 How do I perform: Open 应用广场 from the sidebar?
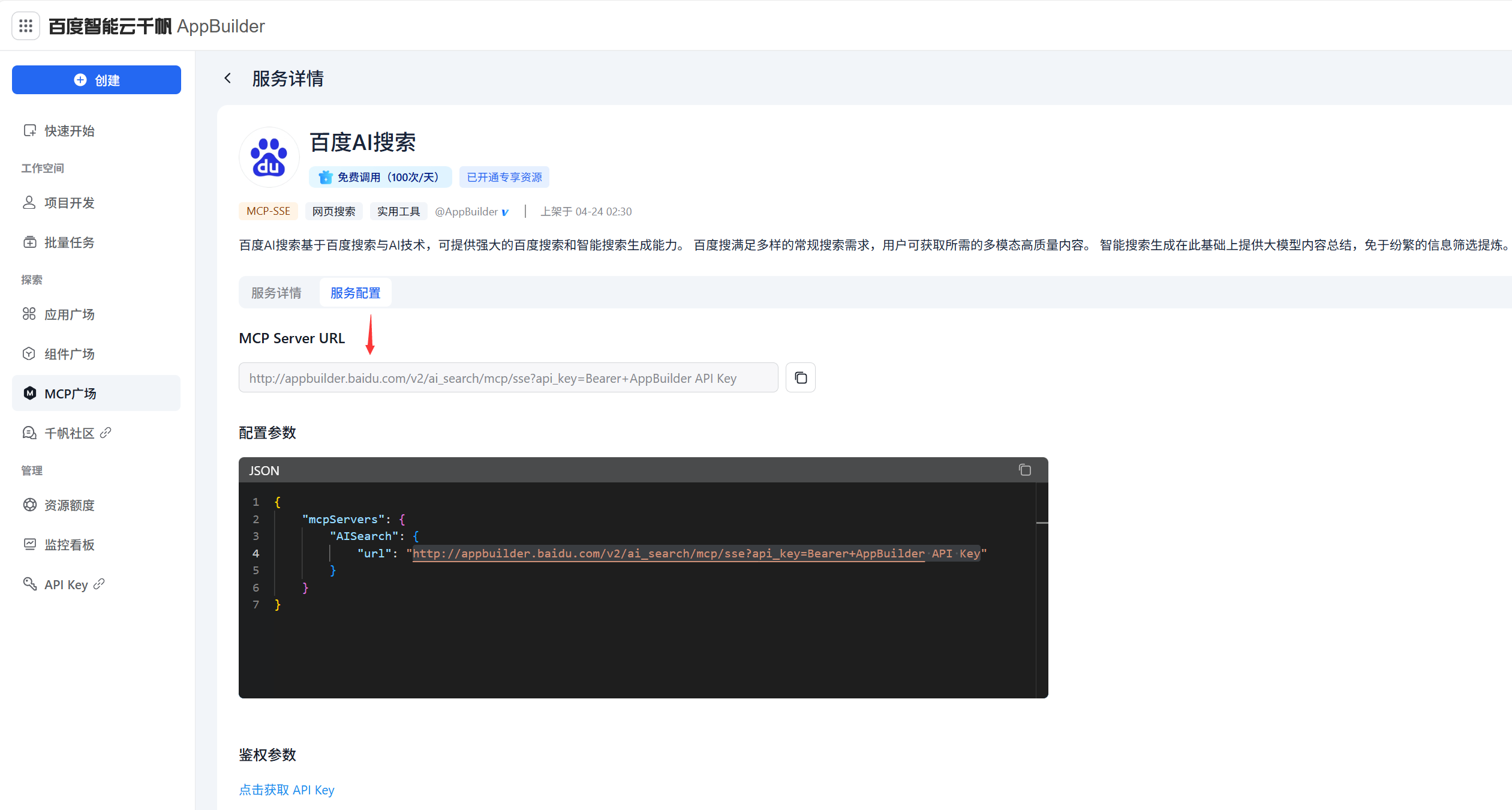tap(69, 314)
